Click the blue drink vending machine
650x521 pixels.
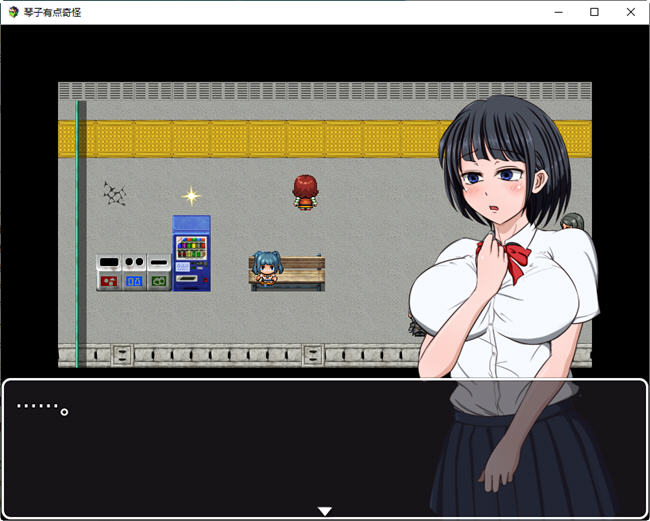point(191,253)
